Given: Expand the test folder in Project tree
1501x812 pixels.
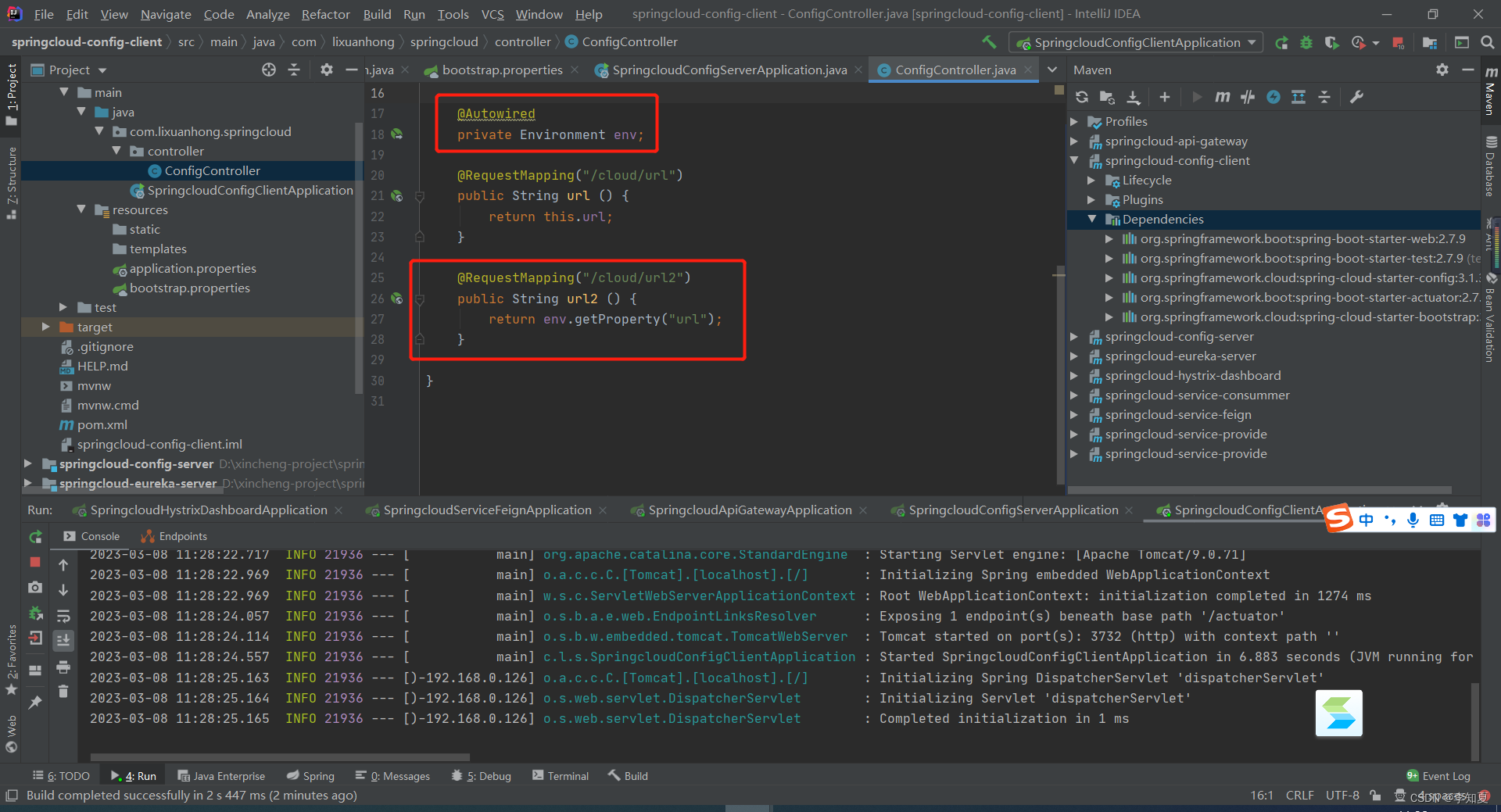Looking at the screenshot, I should click(x=63, y=307).
